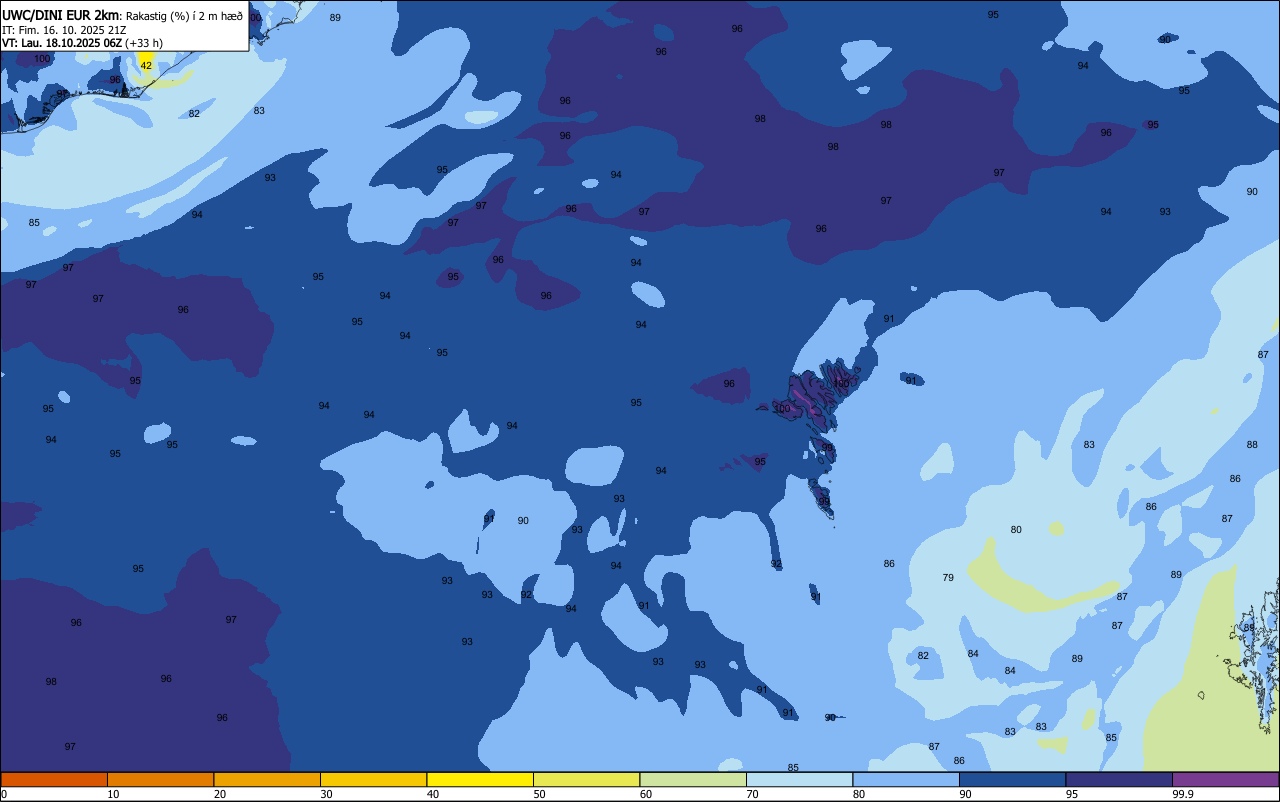Image resolution: width=1280 pixels, height=802 pixels.
Task: Click the '50' tick label on the legend
Action: tap(539, 794)
